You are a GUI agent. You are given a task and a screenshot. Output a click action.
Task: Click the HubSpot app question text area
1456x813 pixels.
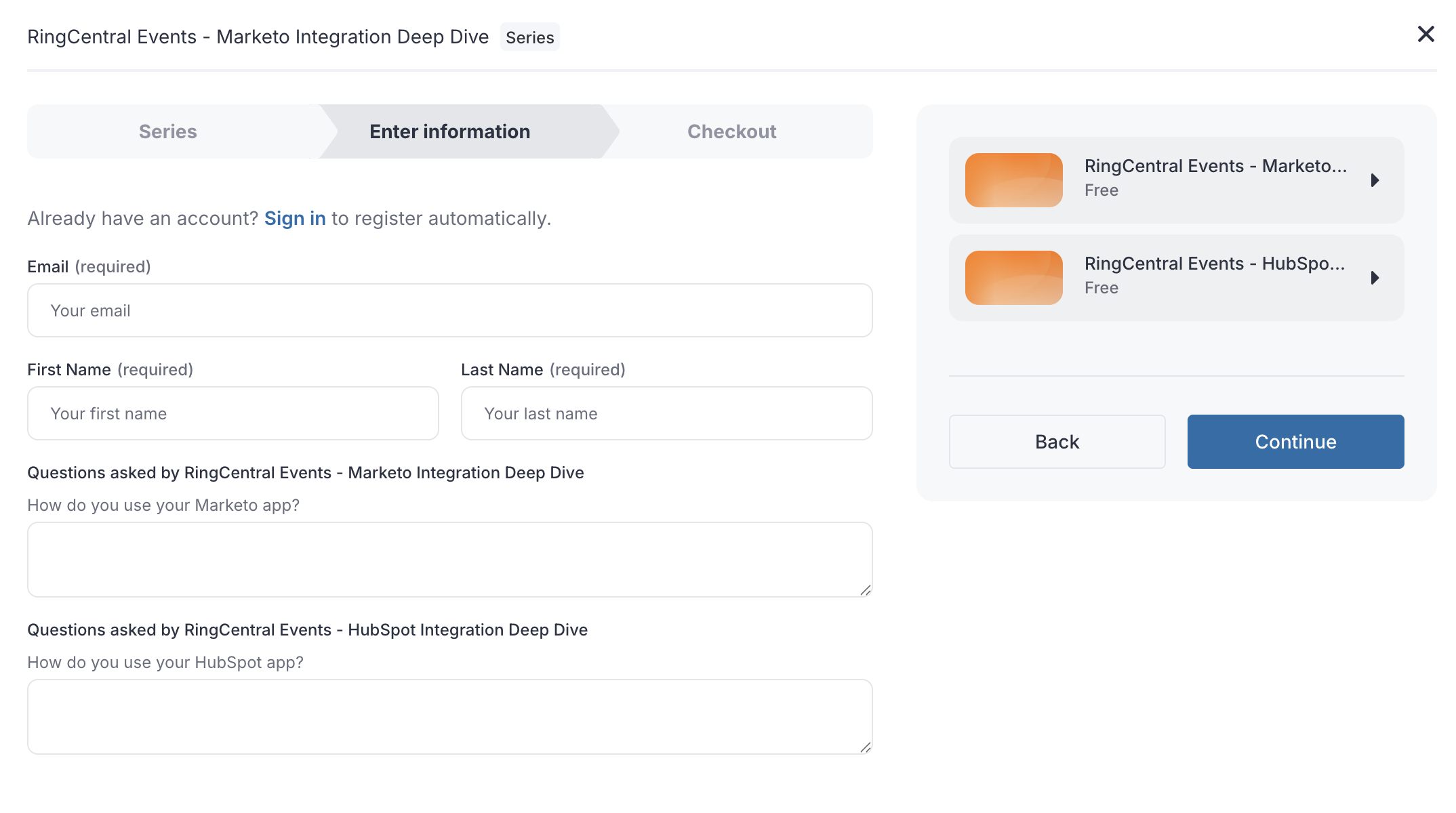(450, 717)
